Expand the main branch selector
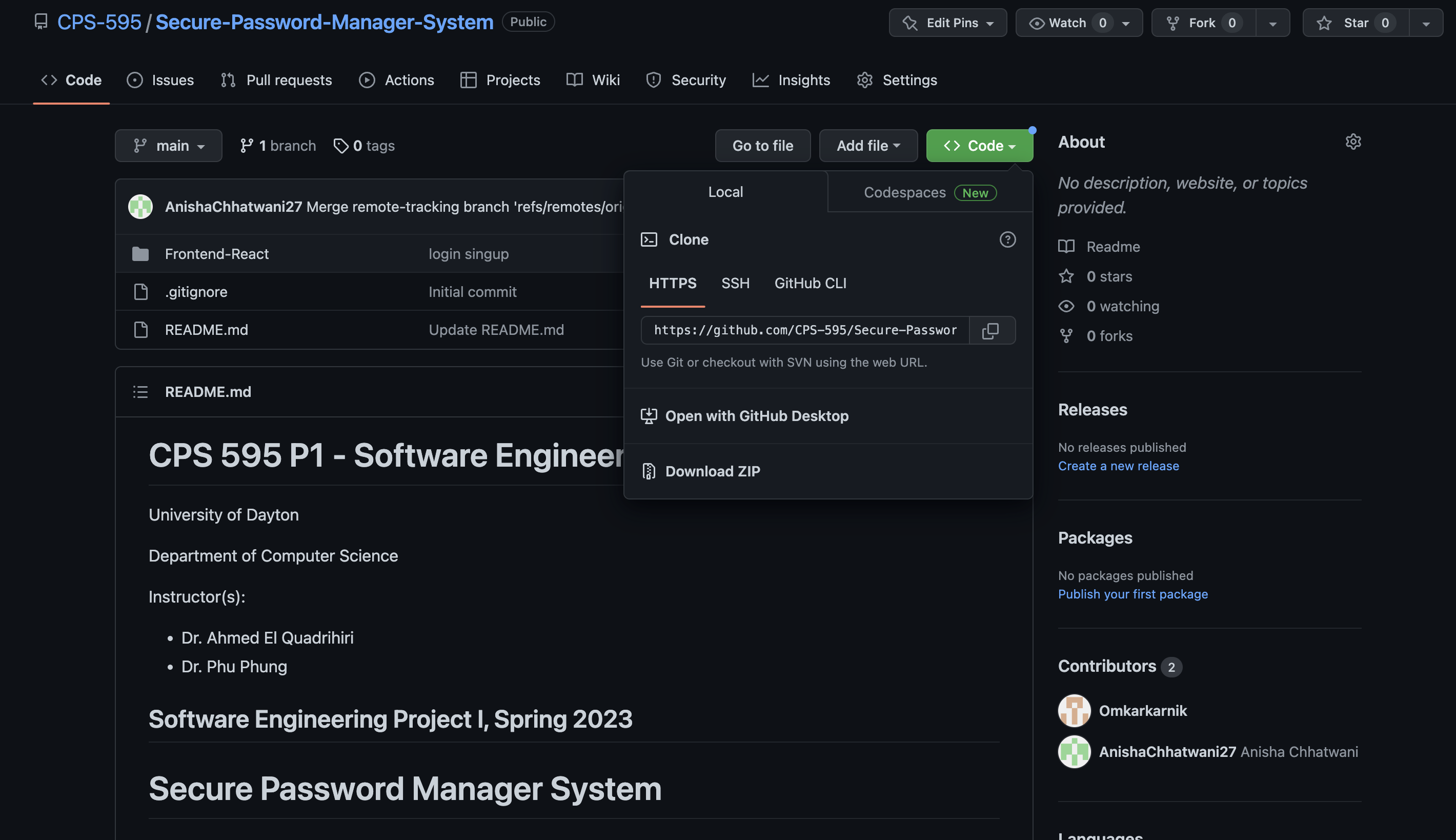 (168, 146)
